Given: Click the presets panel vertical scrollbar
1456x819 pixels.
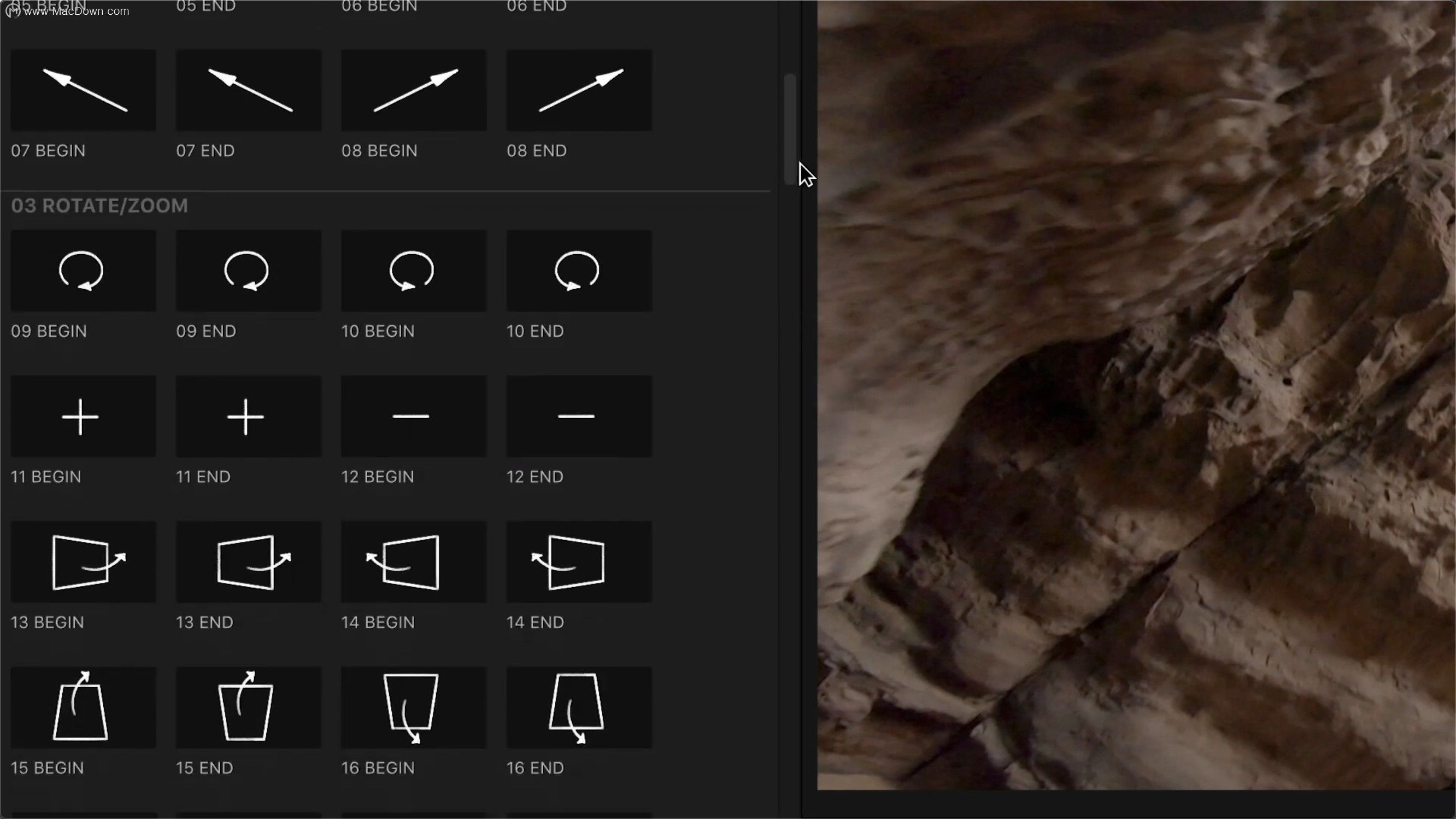Looking at the screenshot, I should (x=790, y=129).
